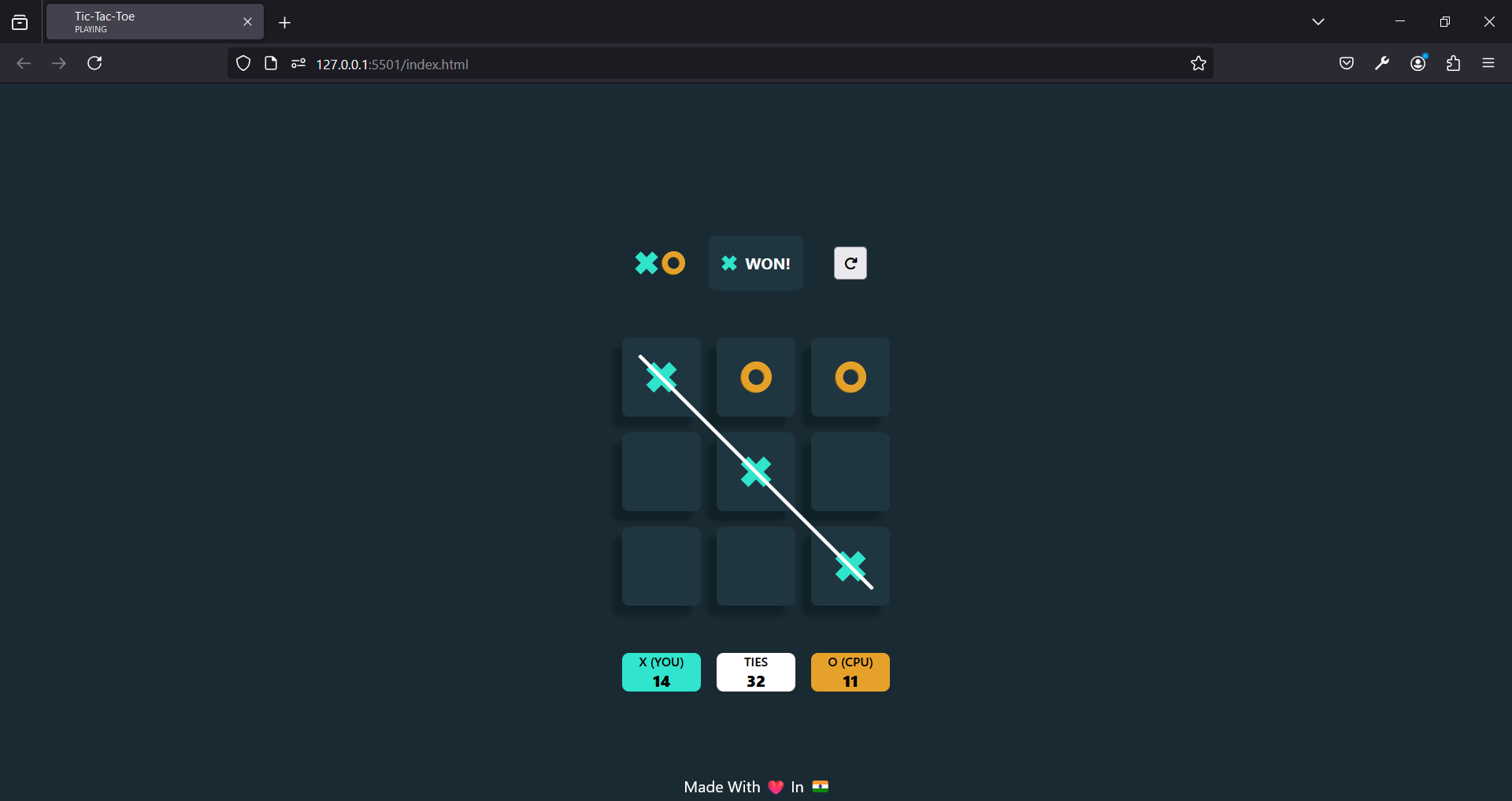Image resolution: width=1512 pixels, height=801 pixels.
Task: Select the empty middle-left cell
Action: (661, 472)
